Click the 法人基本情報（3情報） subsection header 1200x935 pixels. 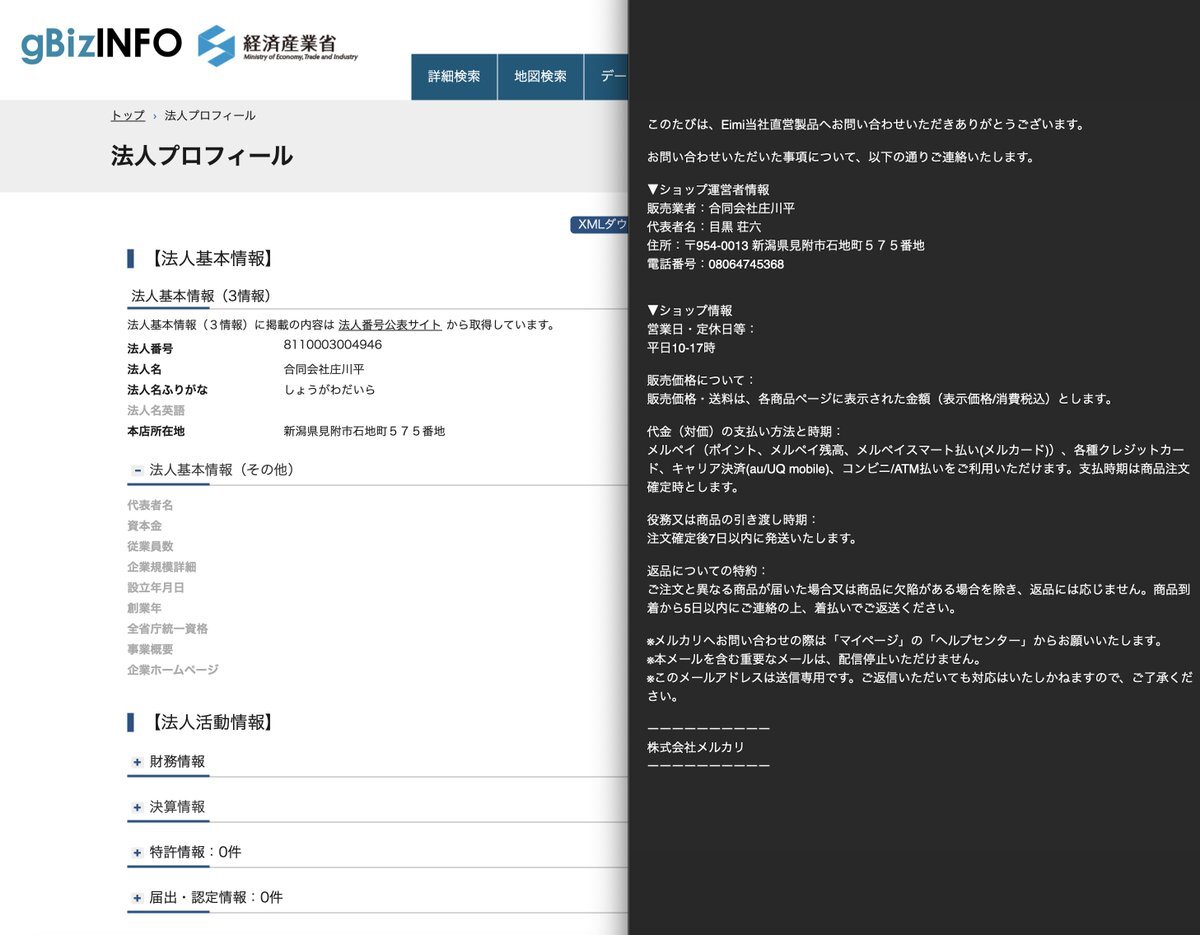pos(202,296)
